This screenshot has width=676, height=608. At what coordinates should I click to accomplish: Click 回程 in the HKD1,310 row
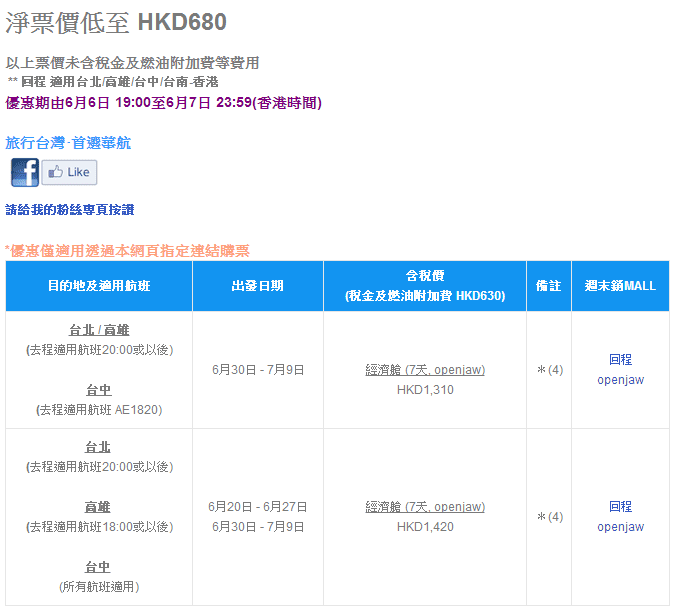point(620,360)
